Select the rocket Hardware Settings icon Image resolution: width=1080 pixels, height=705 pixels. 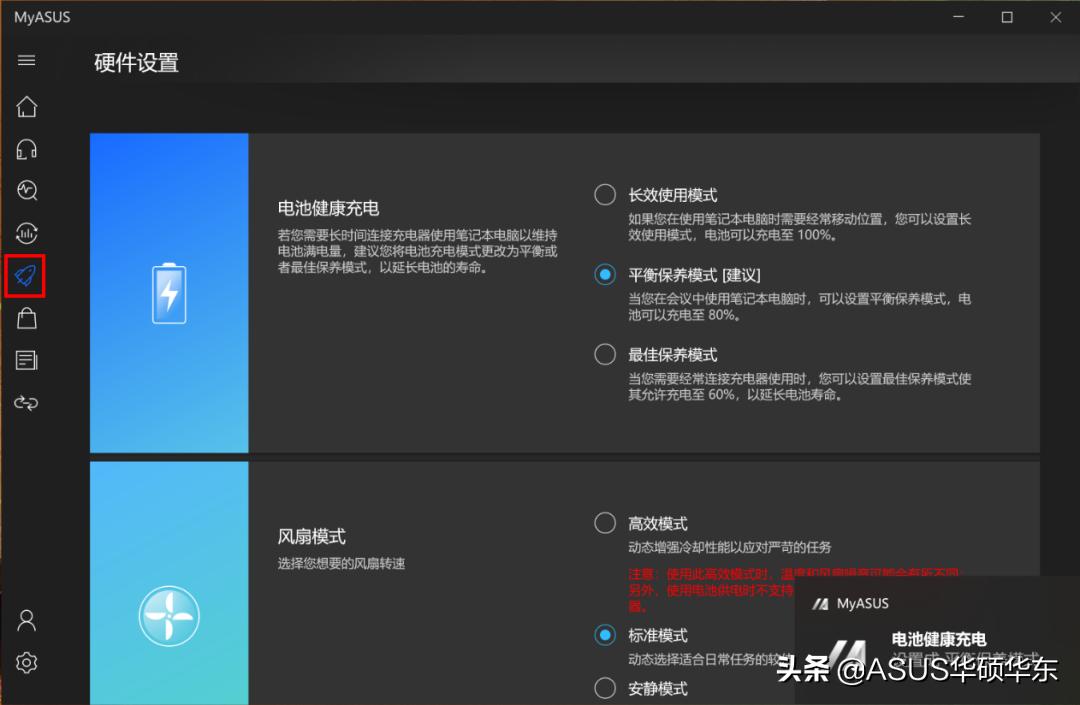point(26,276)
